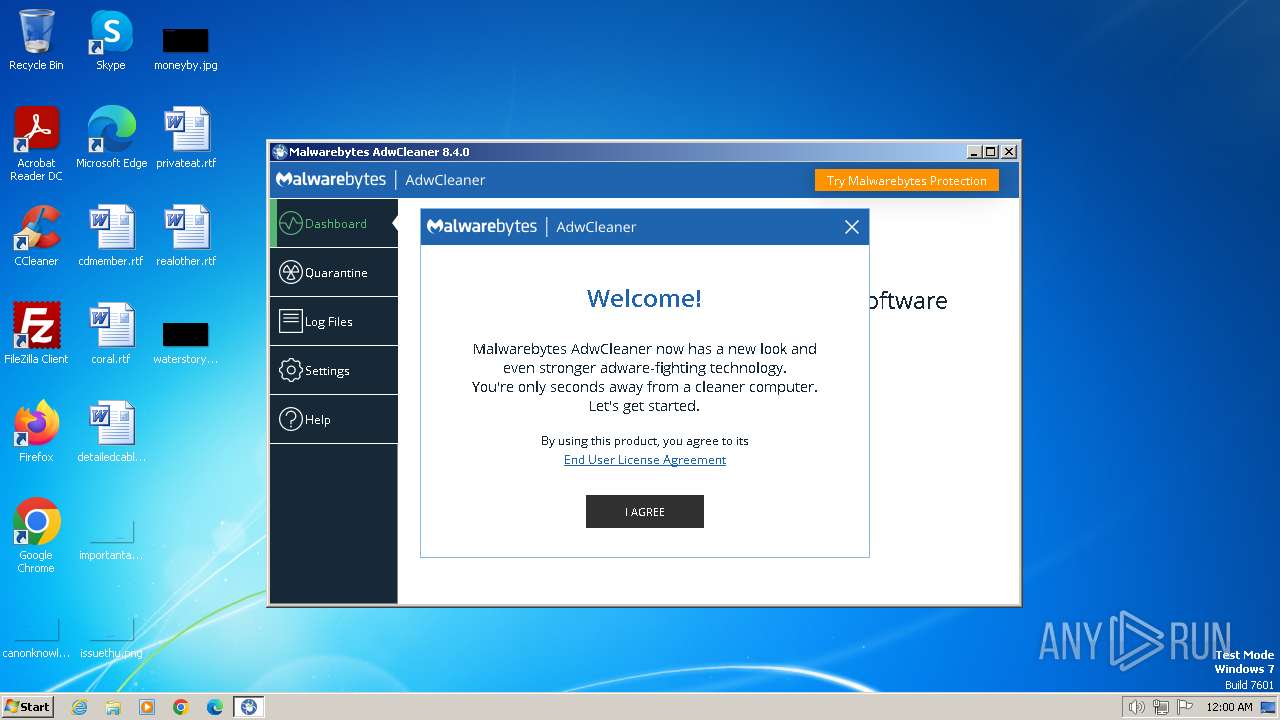Select realother.rtf document icon
Viewport: 1280px width, 720px height.
tap(186, 235)
